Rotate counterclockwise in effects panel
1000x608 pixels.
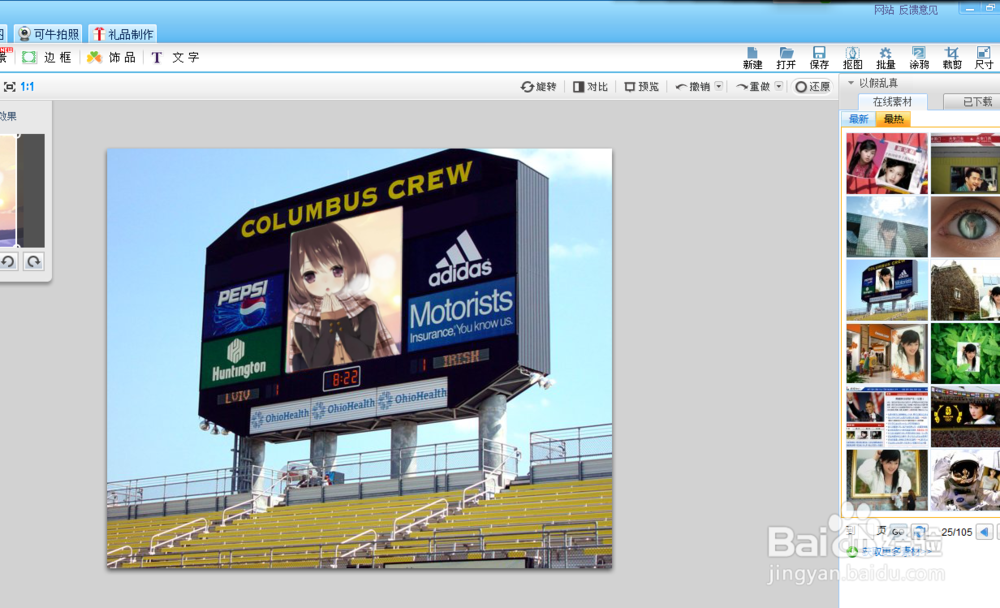(x=8, y=261)
